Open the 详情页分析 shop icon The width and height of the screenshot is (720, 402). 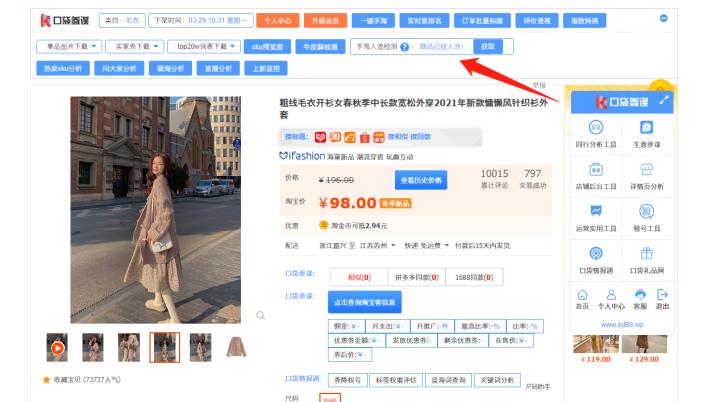pyautogui.click(x=646, y=170)
